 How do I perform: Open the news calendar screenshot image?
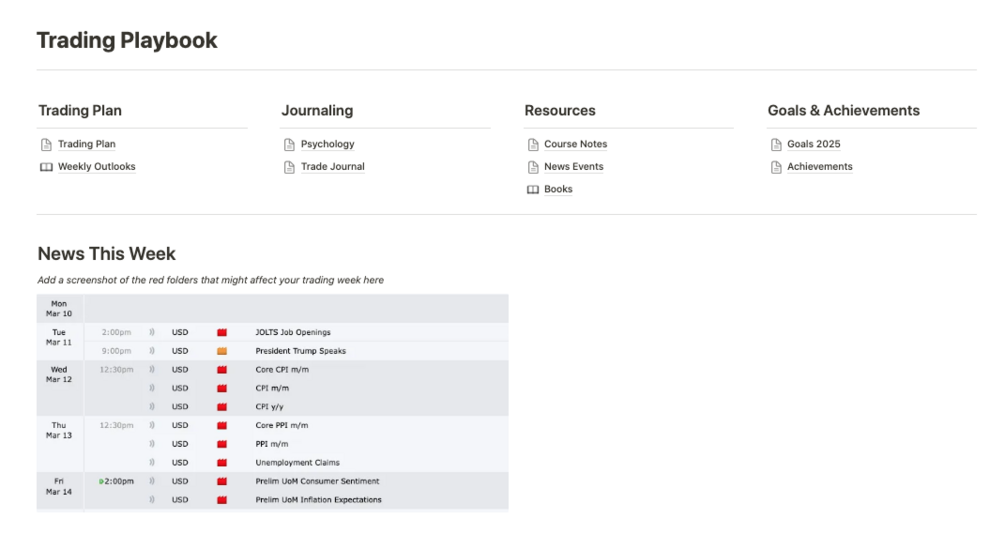coord(272,402)
